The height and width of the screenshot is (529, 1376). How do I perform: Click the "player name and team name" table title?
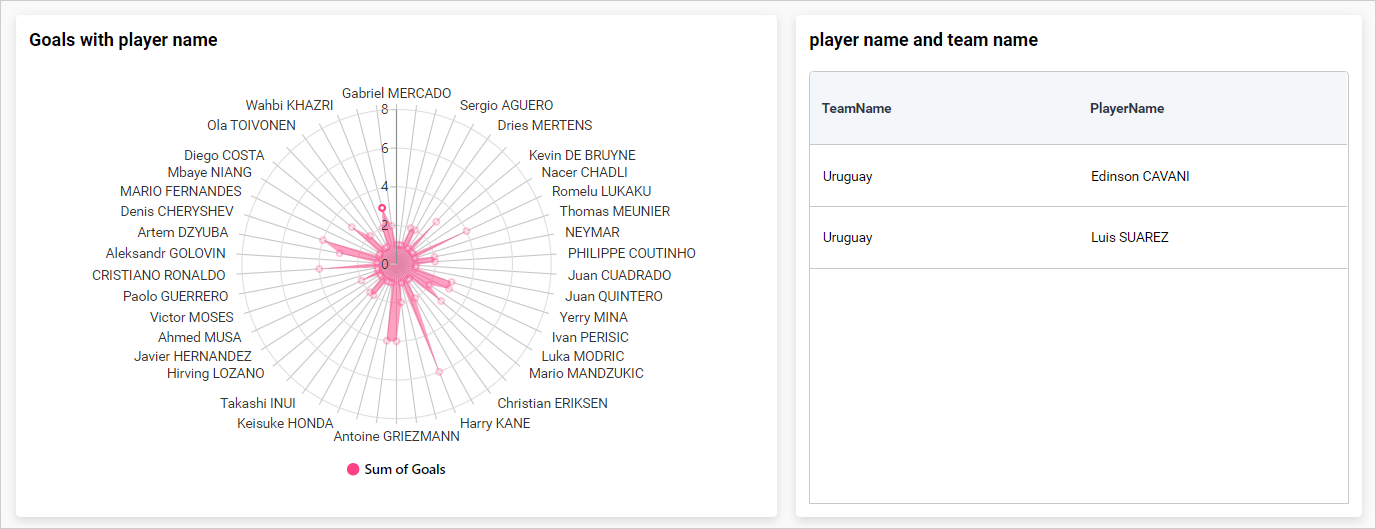923,40
